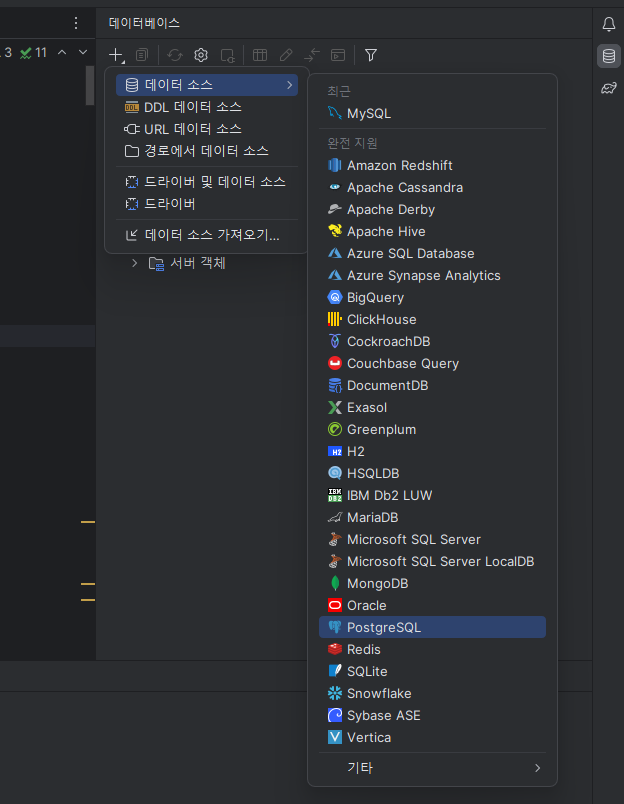The width and height of the screenshot is (624, 804).
Task: Choose BigQuery data source
Action: click(x=432, y=297)
